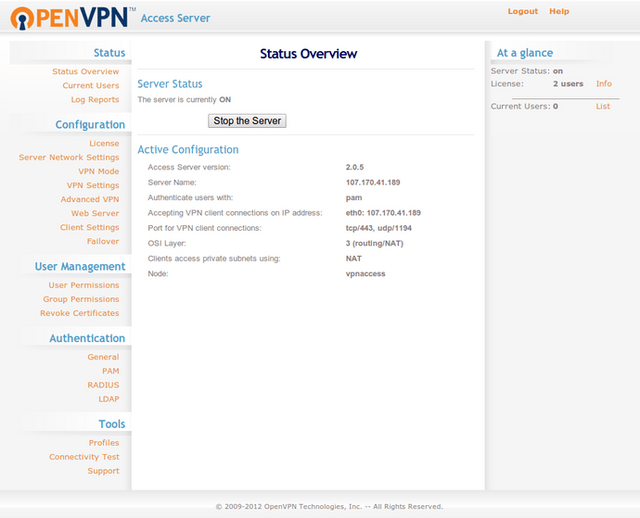Open Profiles under Tools
Image resolution: width=640 pixels, height=518 pixels.
[104, 443]
